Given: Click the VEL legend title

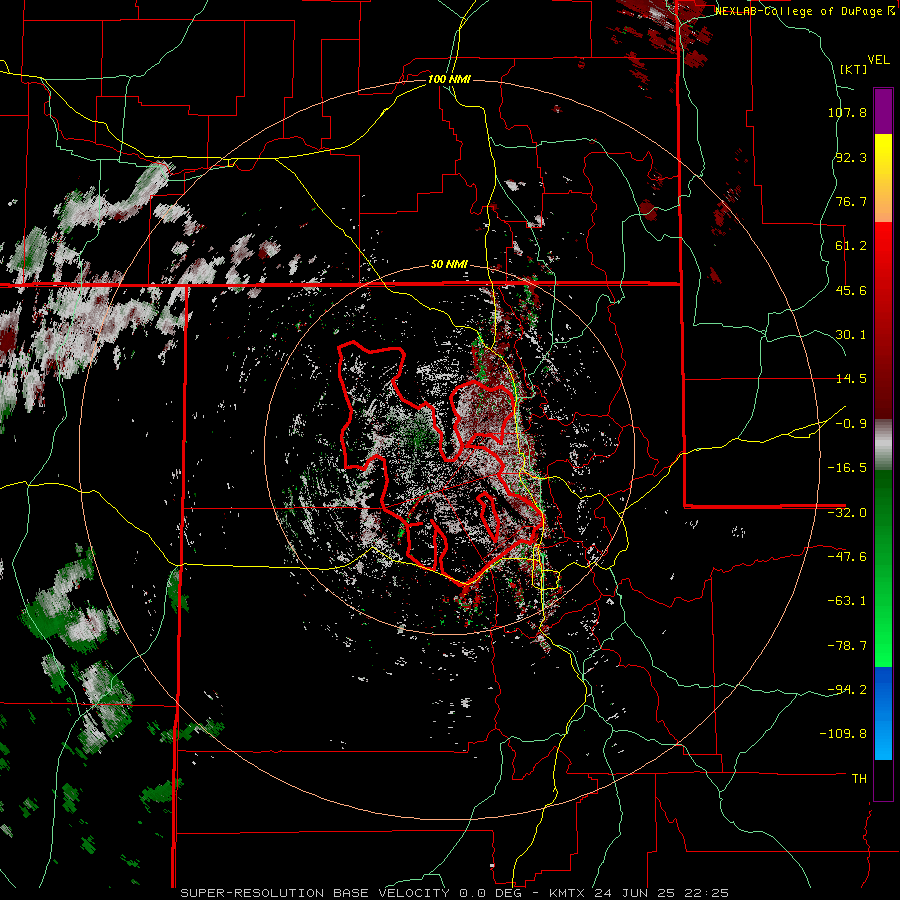Looking at the screenshot, I should coord(878,60).
